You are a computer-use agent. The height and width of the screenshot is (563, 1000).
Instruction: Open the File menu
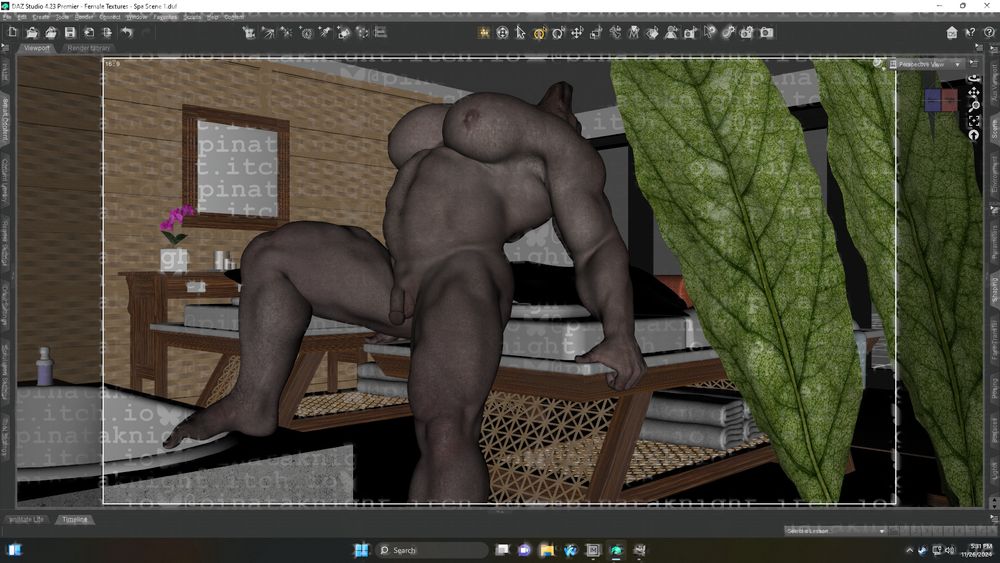[7, 17]
